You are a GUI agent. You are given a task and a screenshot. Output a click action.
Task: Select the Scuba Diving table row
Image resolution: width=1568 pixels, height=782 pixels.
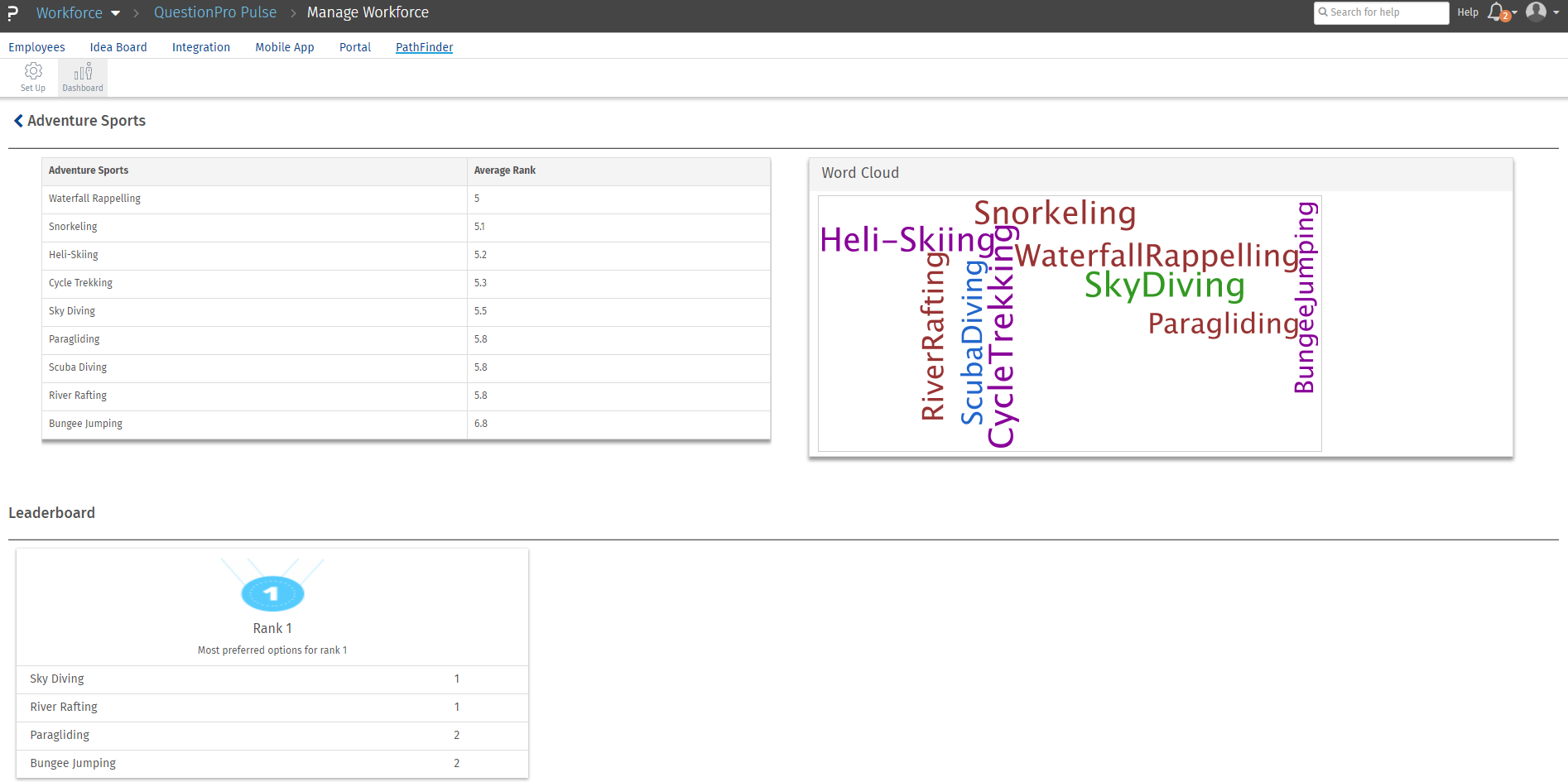(x=406, y=368)
